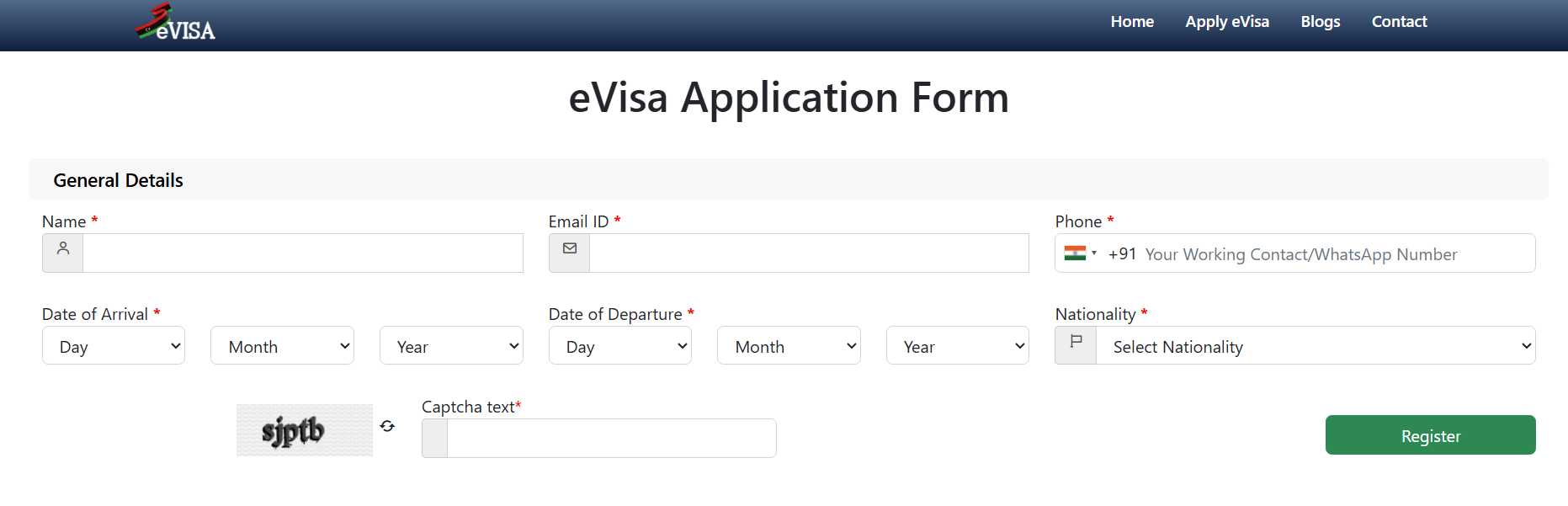
Task: Open the arrival Month dropdown
Action: click(282, 346)
